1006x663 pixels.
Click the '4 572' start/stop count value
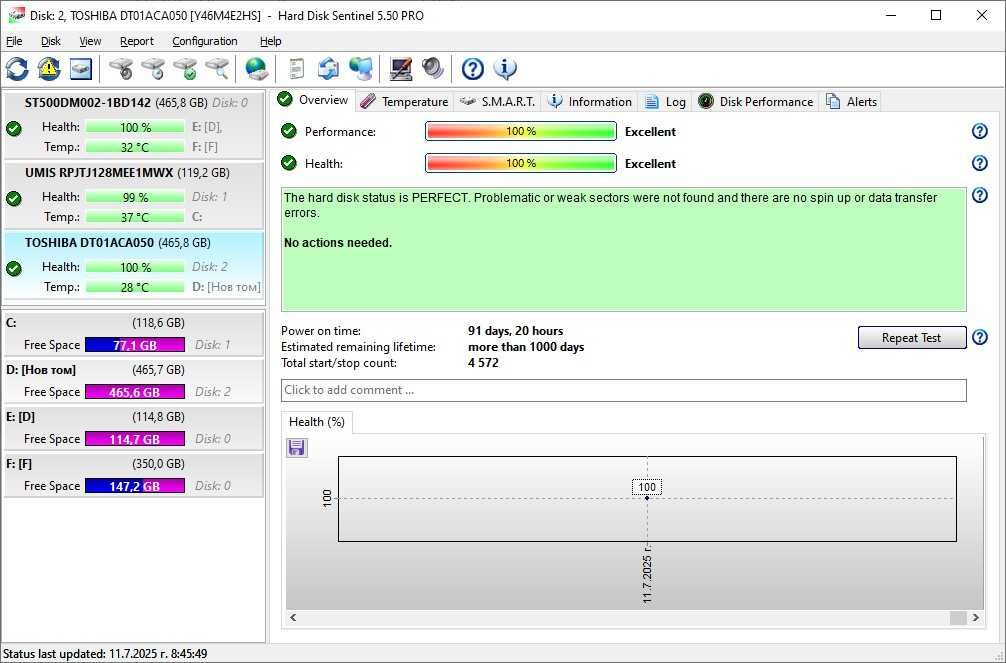pos(483,363)
